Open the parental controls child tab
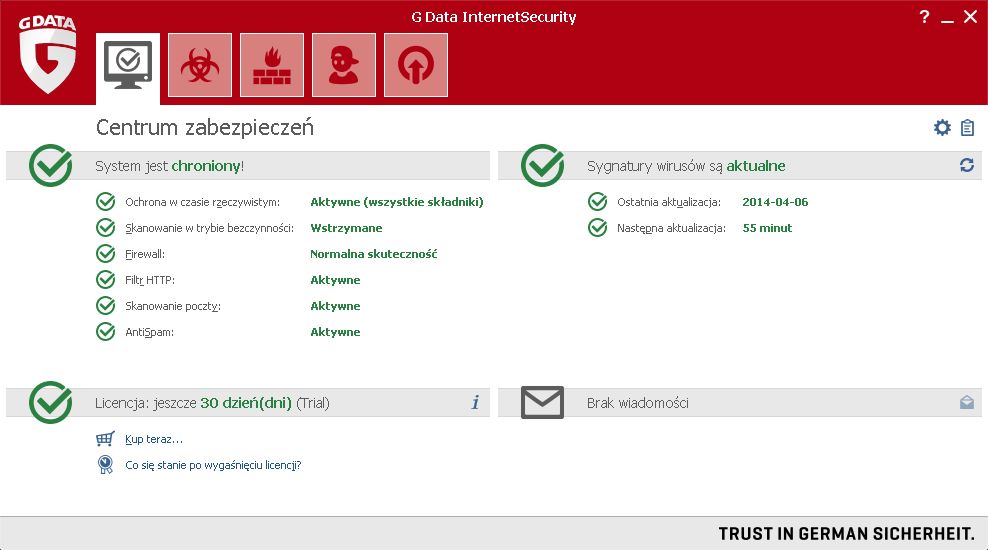The height and width of the screenshot is (550, 988). pos(343,65)
